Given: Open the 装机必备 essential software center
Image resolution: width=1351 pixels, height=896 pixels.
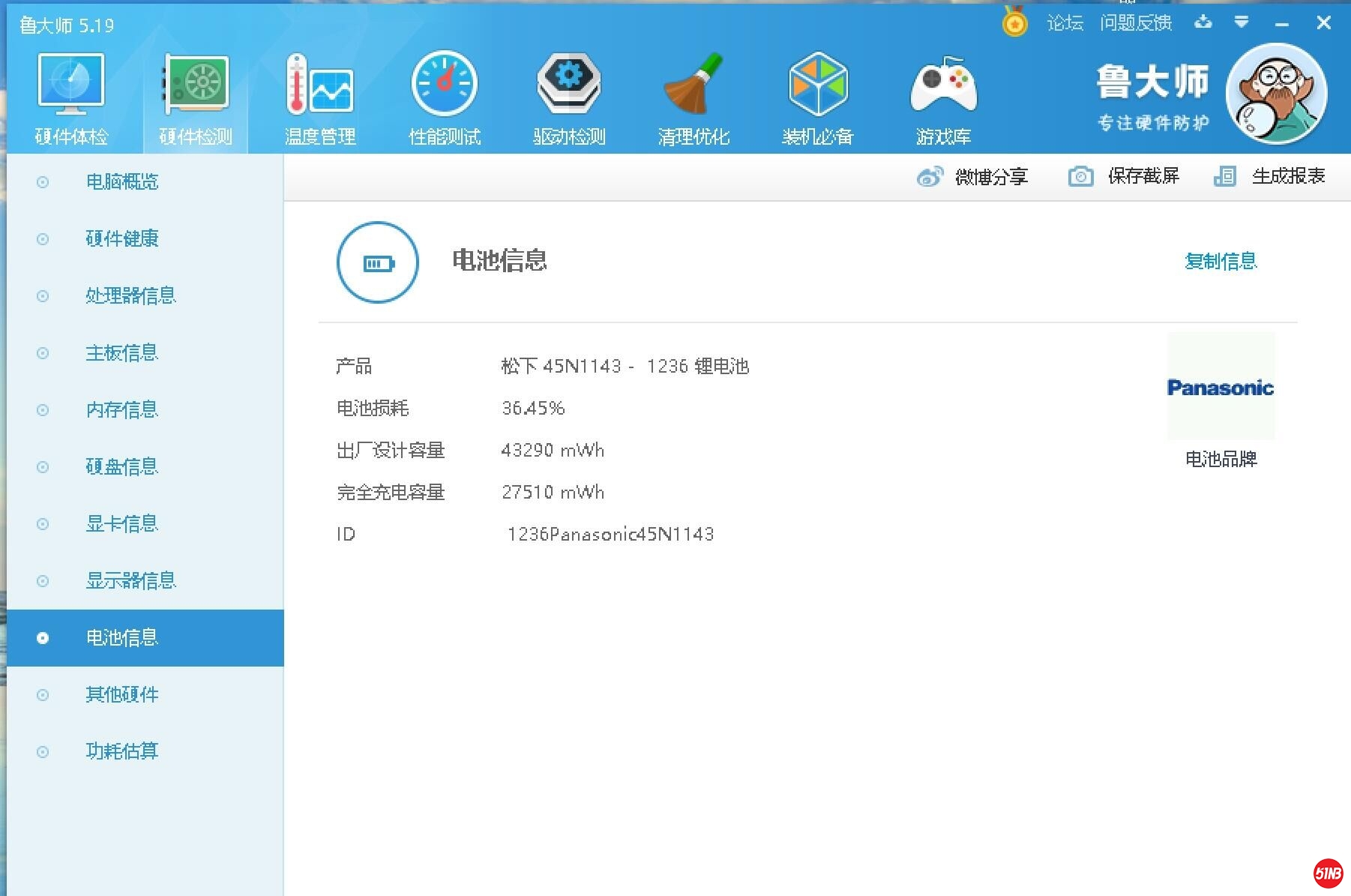Looking at the screenshot, I should [x=817, y=96].
